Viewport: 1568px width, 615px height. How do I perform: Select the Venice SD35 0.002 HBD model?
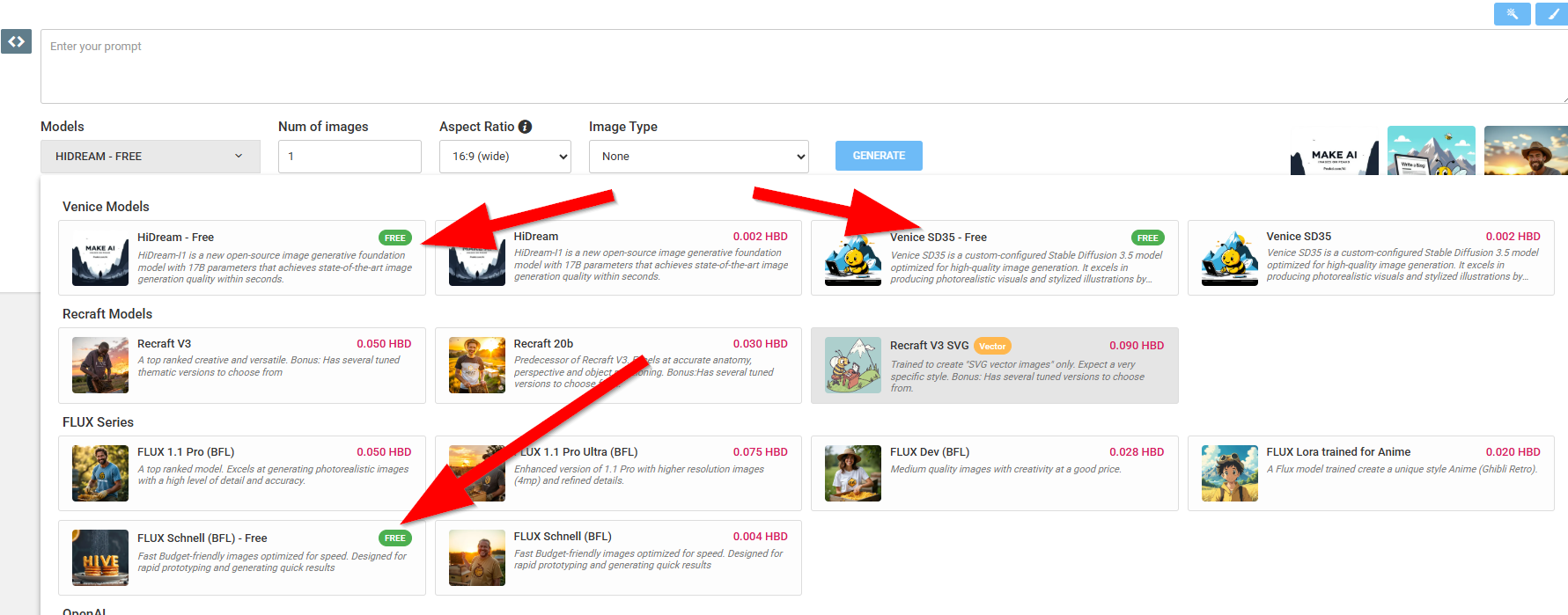point(1371,258)
